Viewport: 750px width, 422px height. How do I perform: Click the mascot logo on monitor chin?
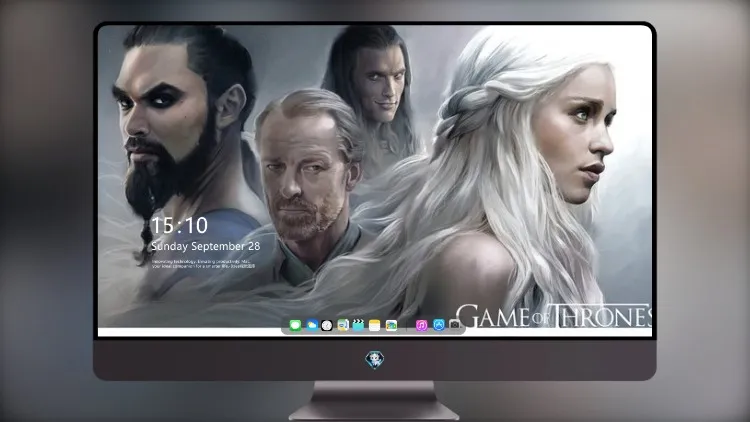(x=375, y=359)
